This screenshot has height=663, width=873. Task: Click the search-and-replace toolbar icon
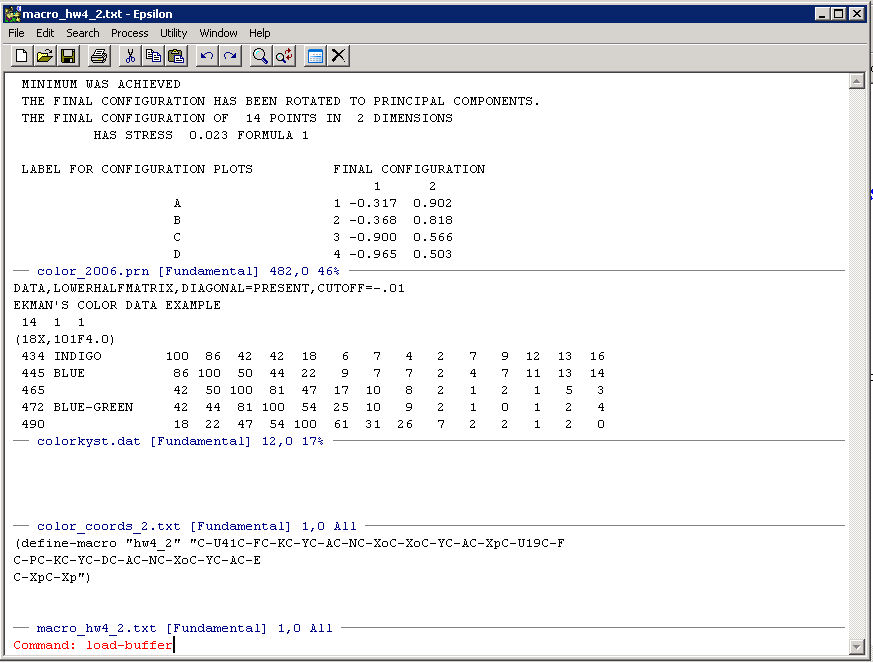[284, 56]
